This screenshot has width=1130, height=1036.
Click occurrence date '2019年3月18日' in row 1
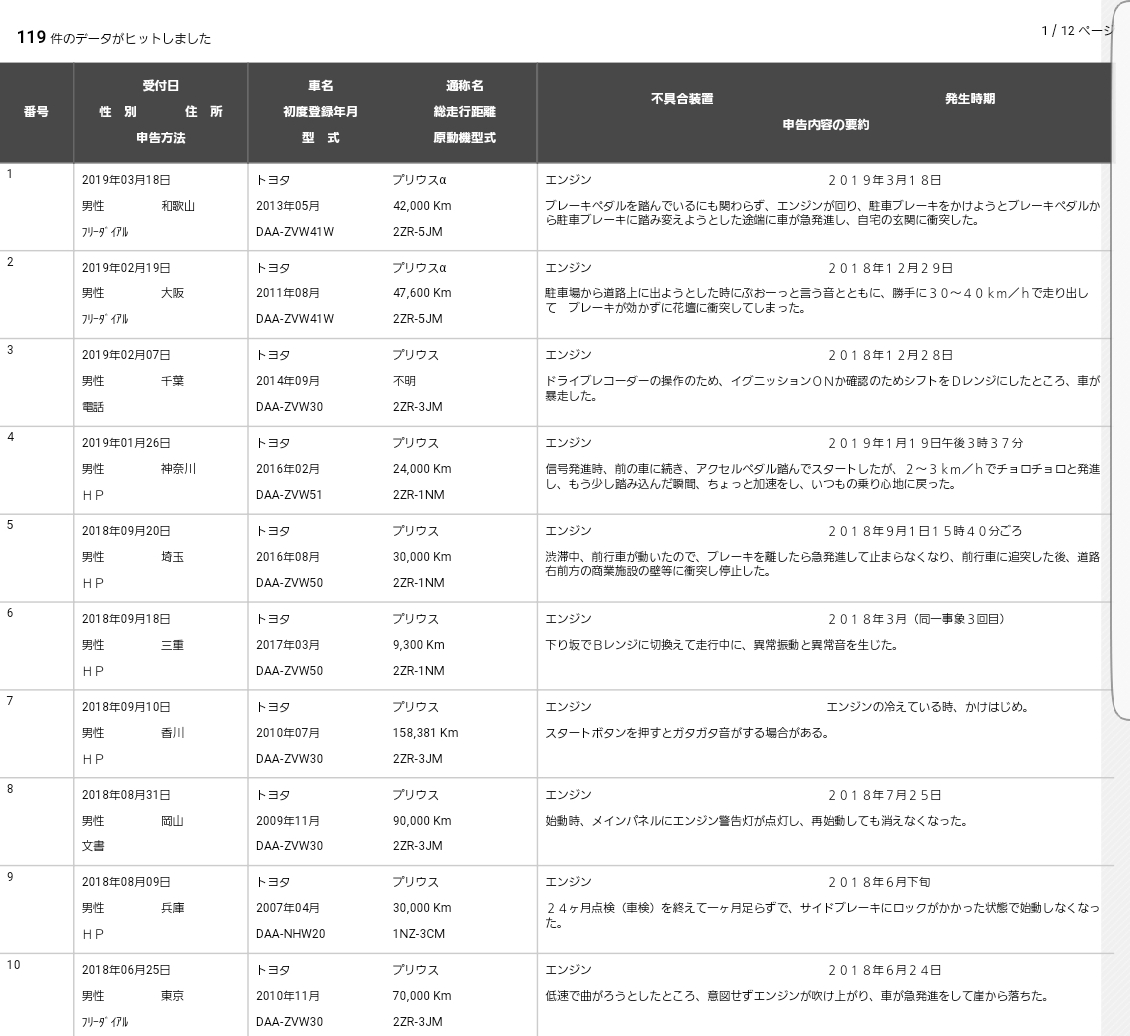(x=884, y=180)
